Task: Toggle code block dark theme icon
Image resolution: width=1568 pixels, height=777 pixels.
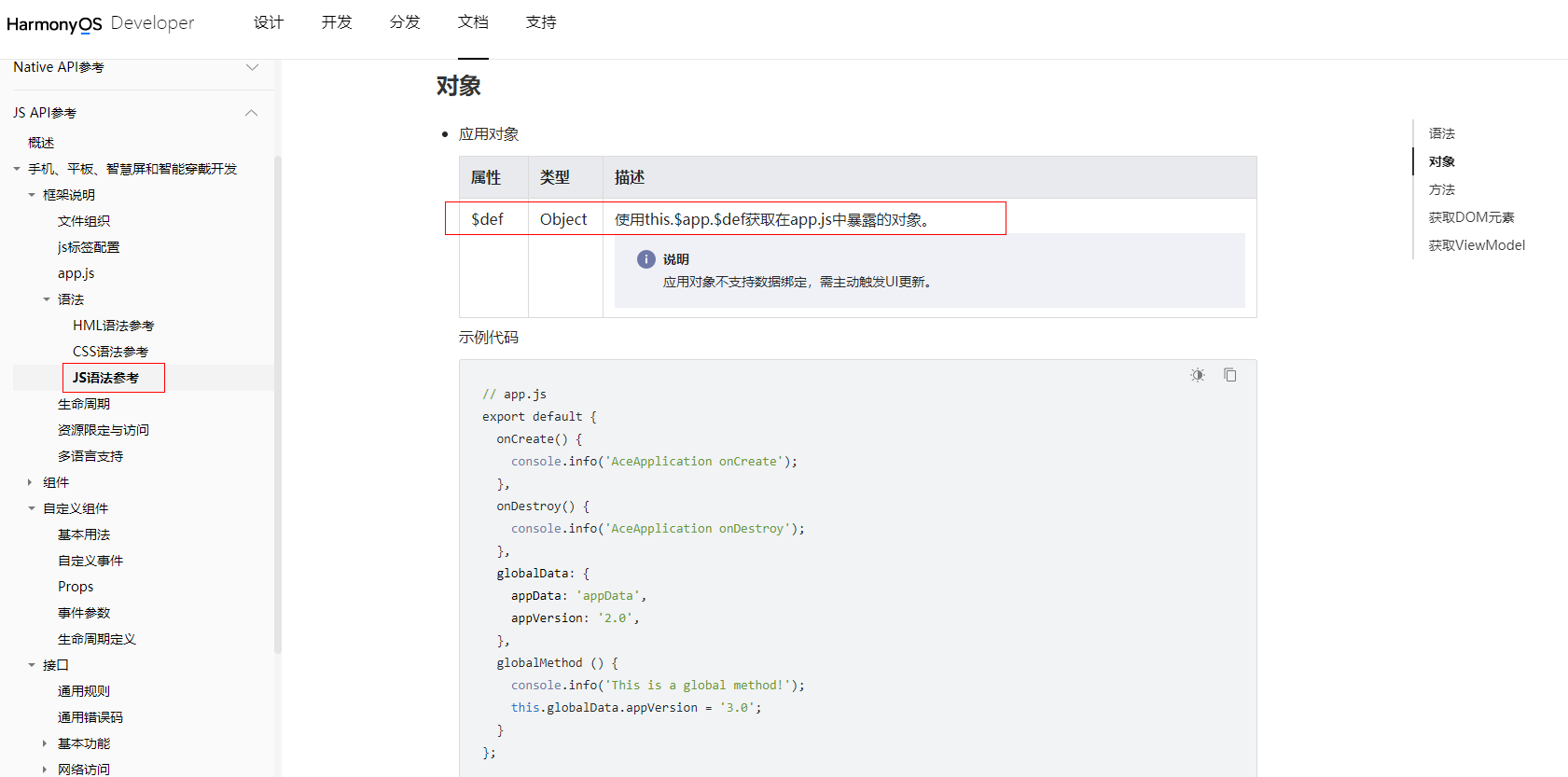Action: (x=1198, y=375)
